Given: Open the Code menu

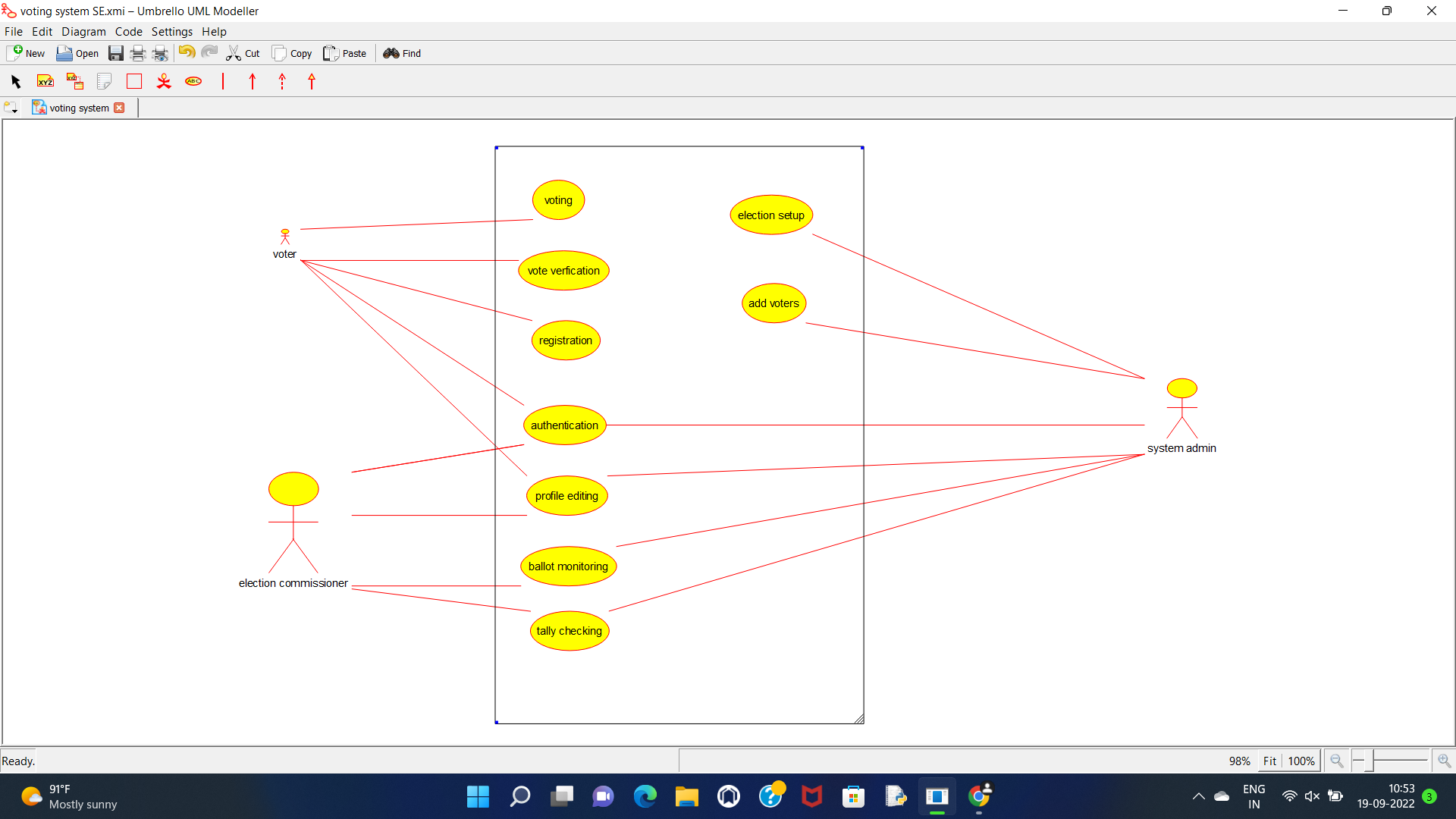Looking at the screenshot, I should point(128,32).
